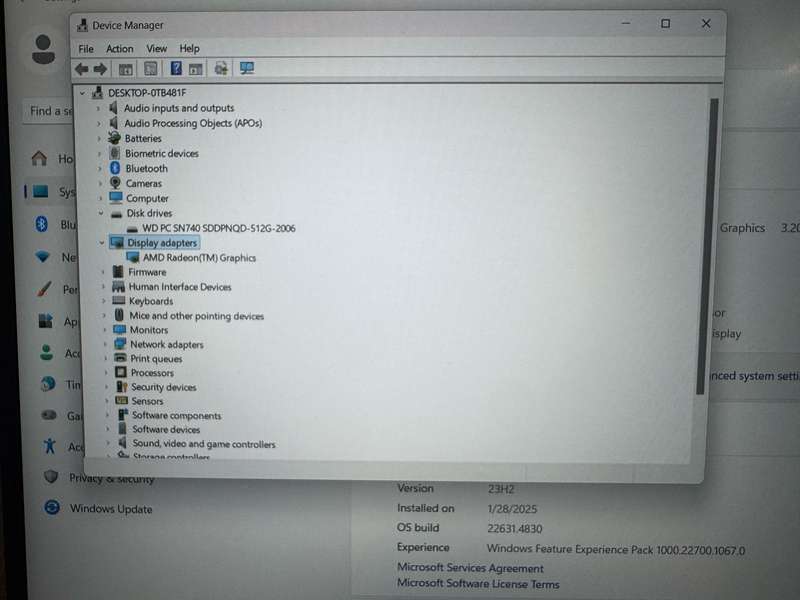800x600 pixels.
Task: Select the Processors category icon
Action: [120, 372]
